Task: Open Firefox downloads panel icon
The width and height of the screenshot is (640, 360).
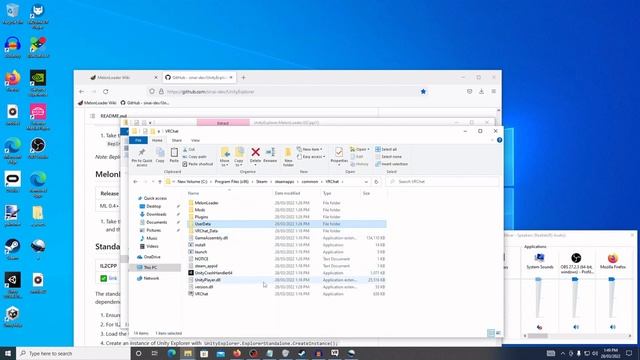Action: click(x=481, y=91)
